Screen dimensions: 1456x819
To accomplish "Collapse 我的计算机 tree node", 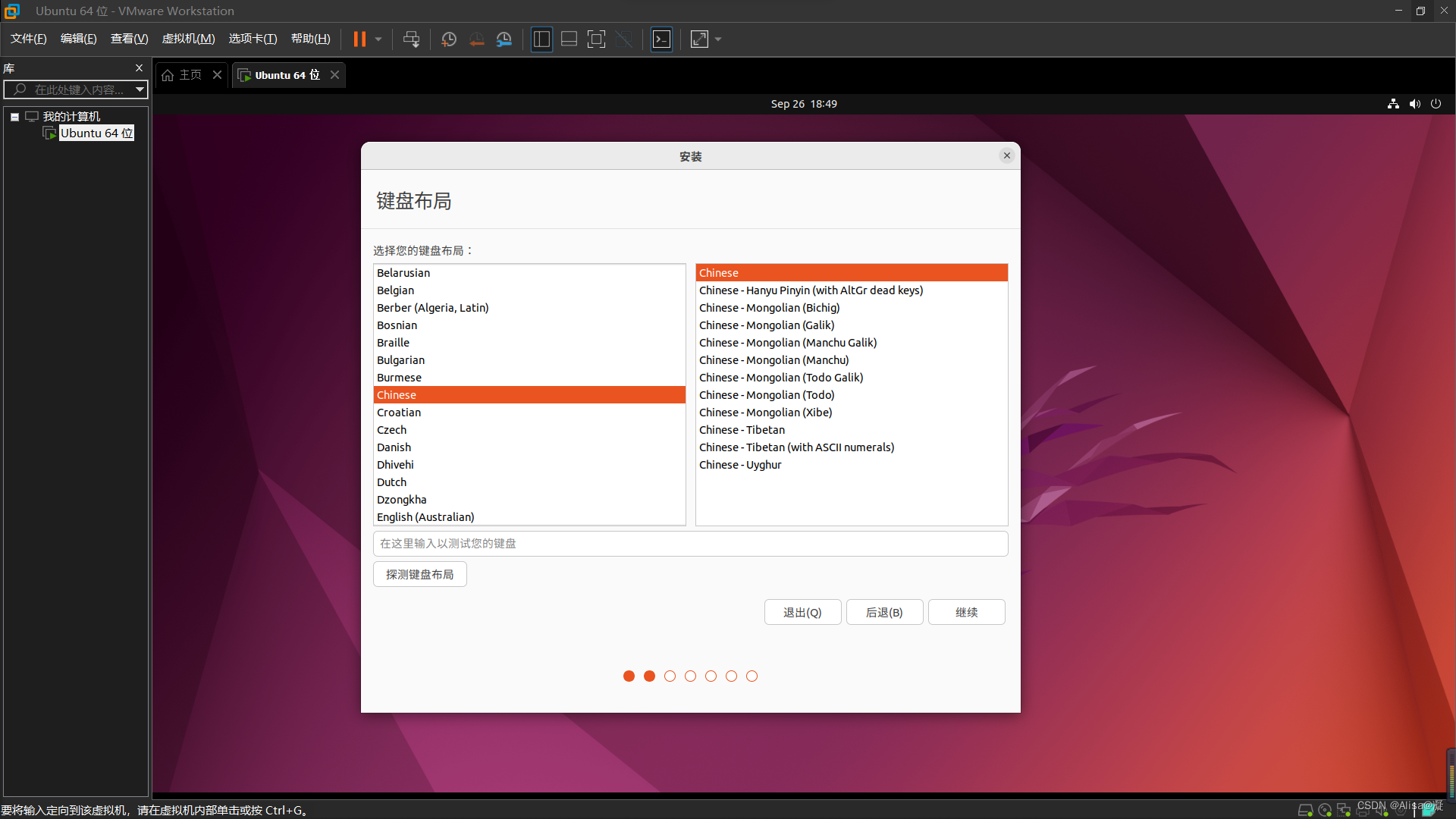I will 14,117.
